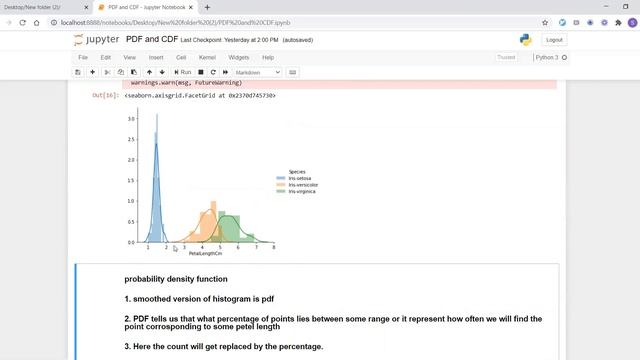Cut selected cells with the scissors icon

point(107,72)
